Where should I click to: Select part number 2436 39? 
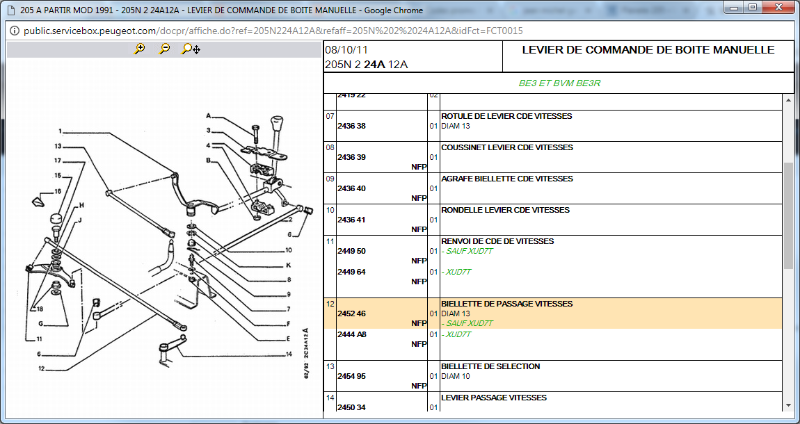point(352,157)
